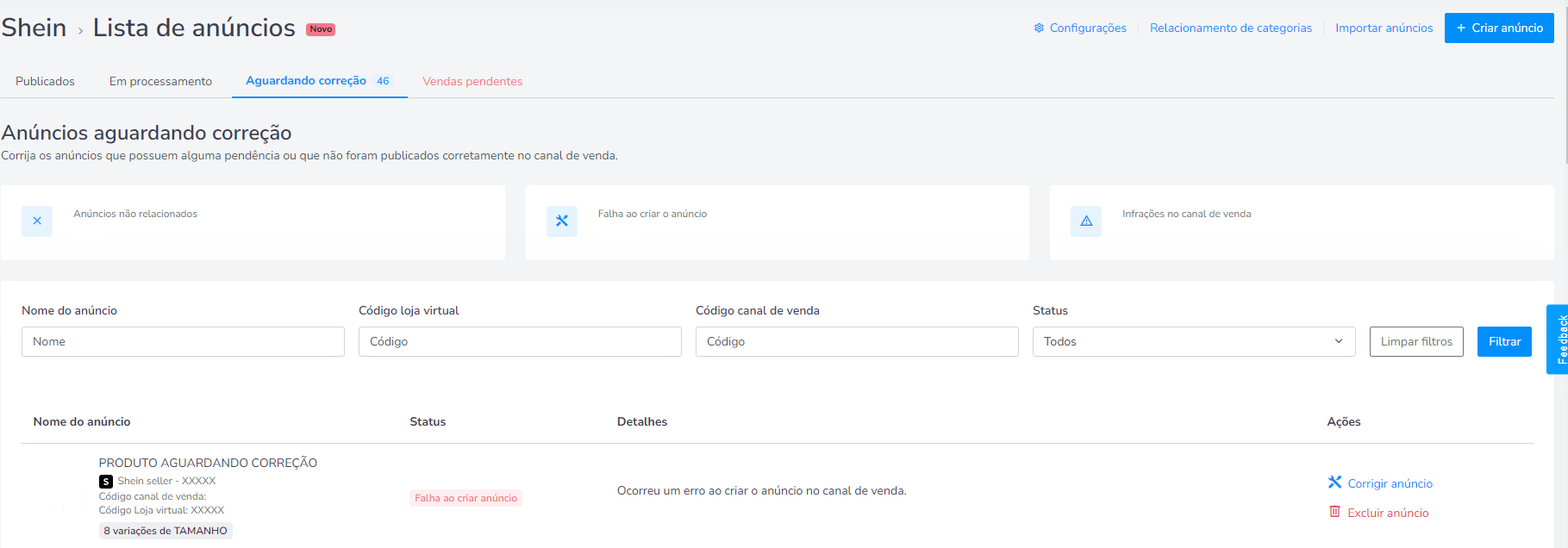Click the Novo badge next to title
Viewport: 1568px width, 548px height.
coord(321,29)
